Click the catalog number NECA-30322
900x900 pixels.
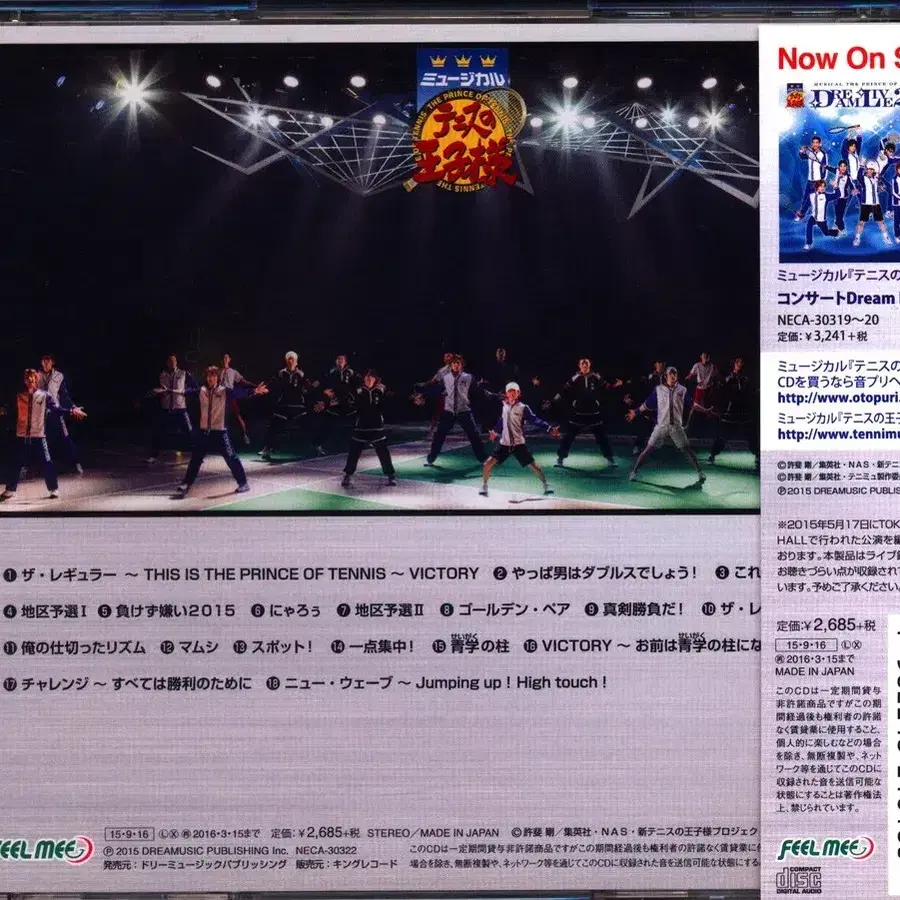click(x=326, y=850)
